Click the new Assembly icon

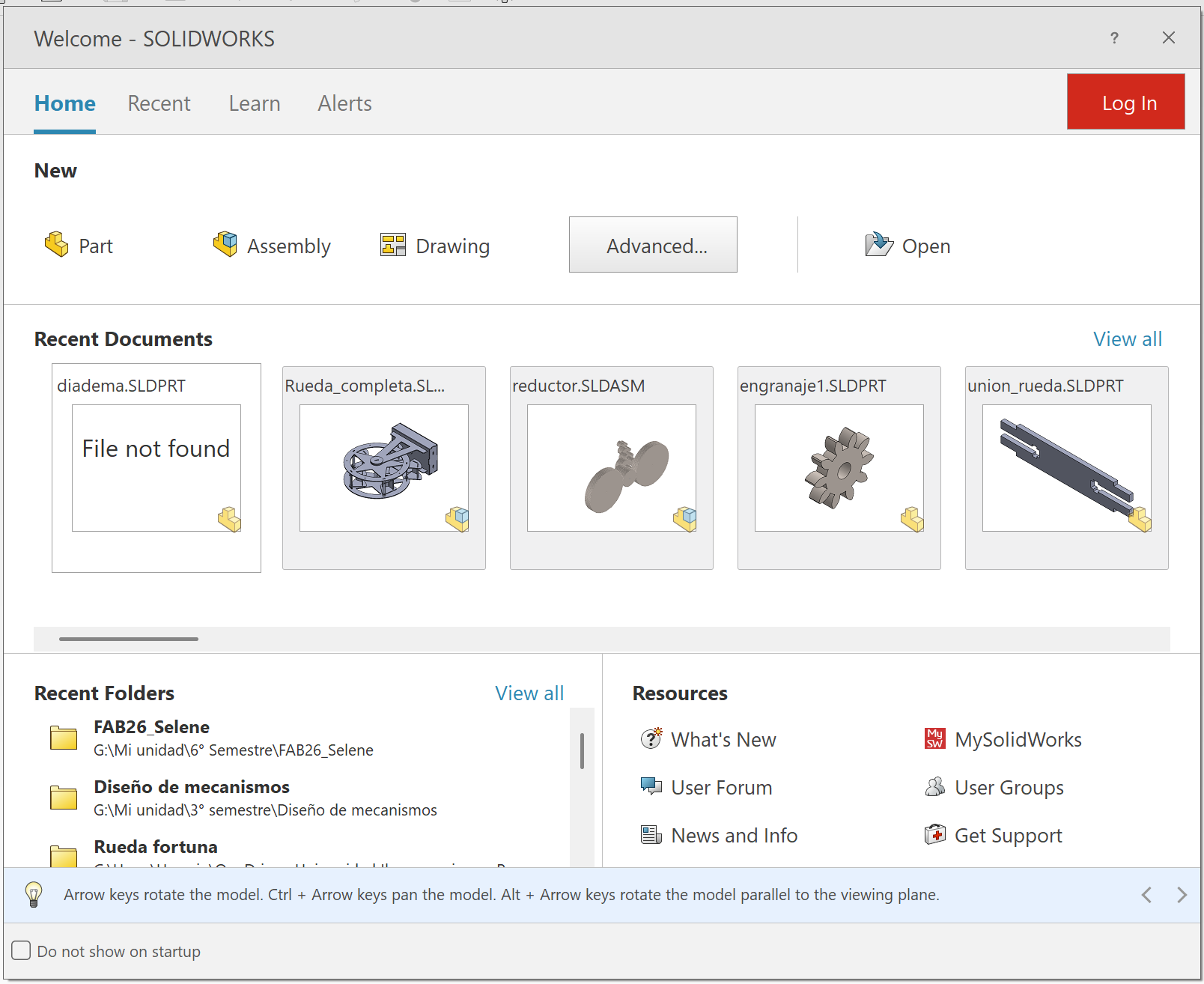tap(225, 245)
